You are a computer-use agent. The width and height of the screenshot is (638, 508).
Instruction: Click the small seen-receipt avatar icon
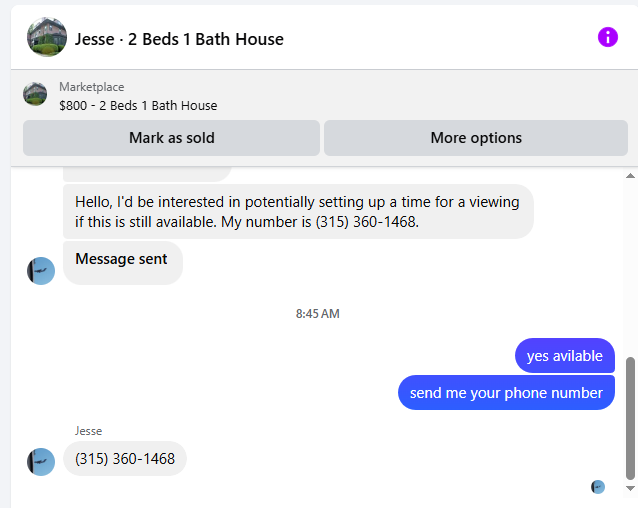pos(598,487)
